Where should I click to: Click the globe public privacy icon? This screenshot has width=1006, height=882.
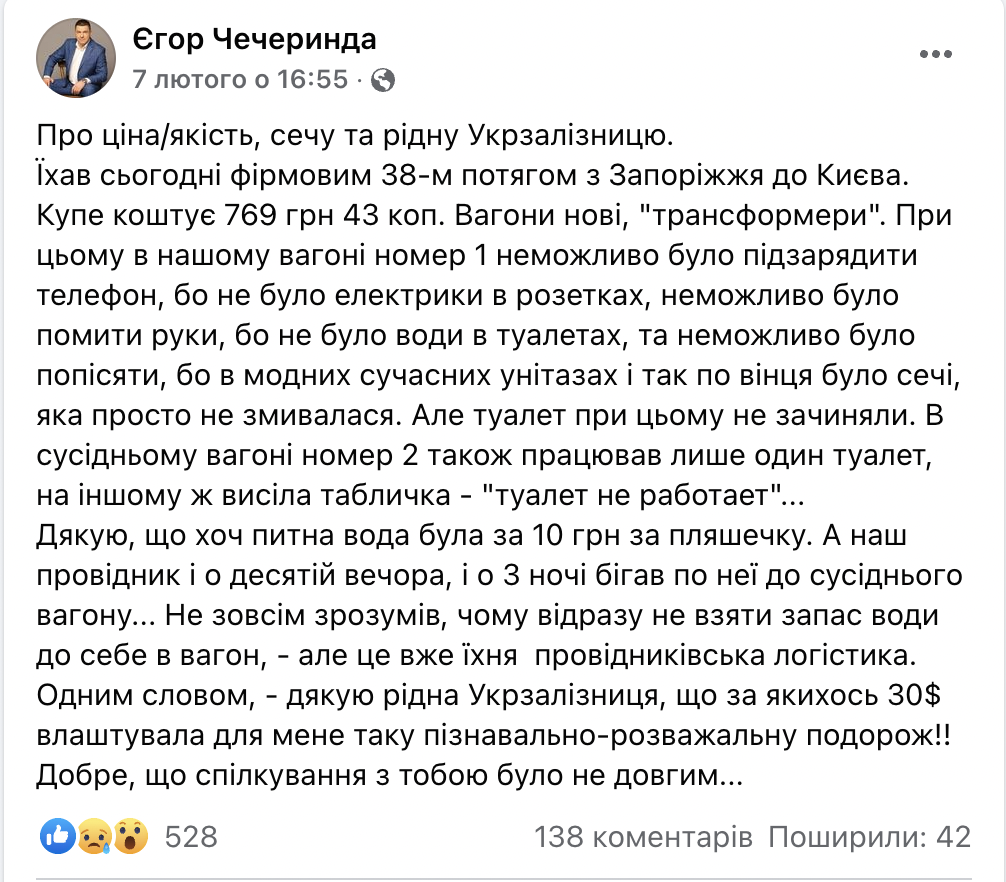click(x=383, y=79)
